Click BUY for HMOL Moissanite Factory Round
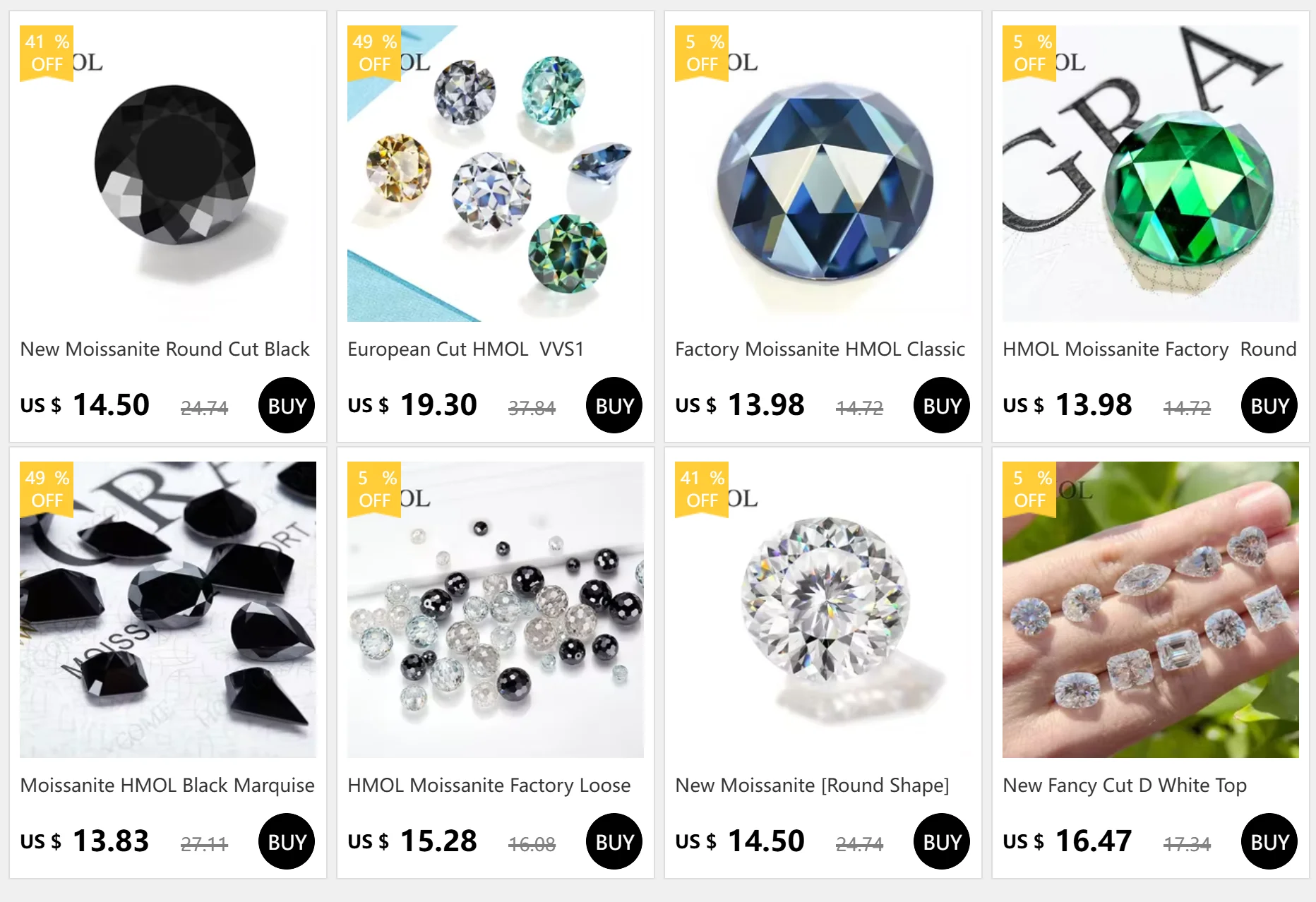Viewport: 1316px width, 902px height. click(1269, 405)
